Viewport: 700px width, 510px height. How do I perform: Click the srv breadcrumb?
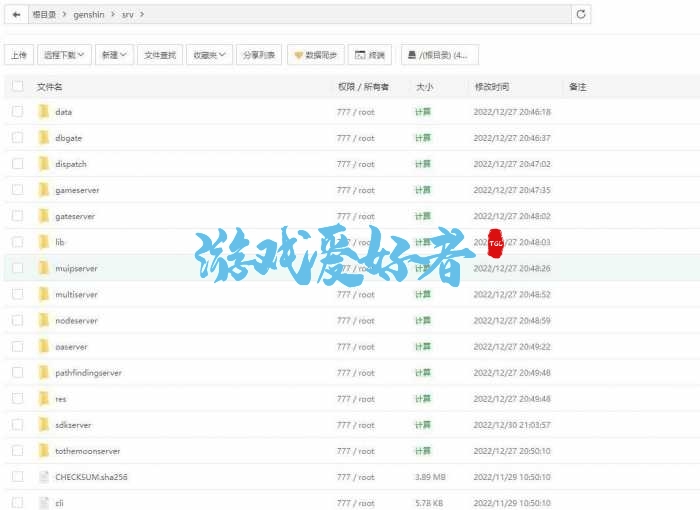[128, 15]
